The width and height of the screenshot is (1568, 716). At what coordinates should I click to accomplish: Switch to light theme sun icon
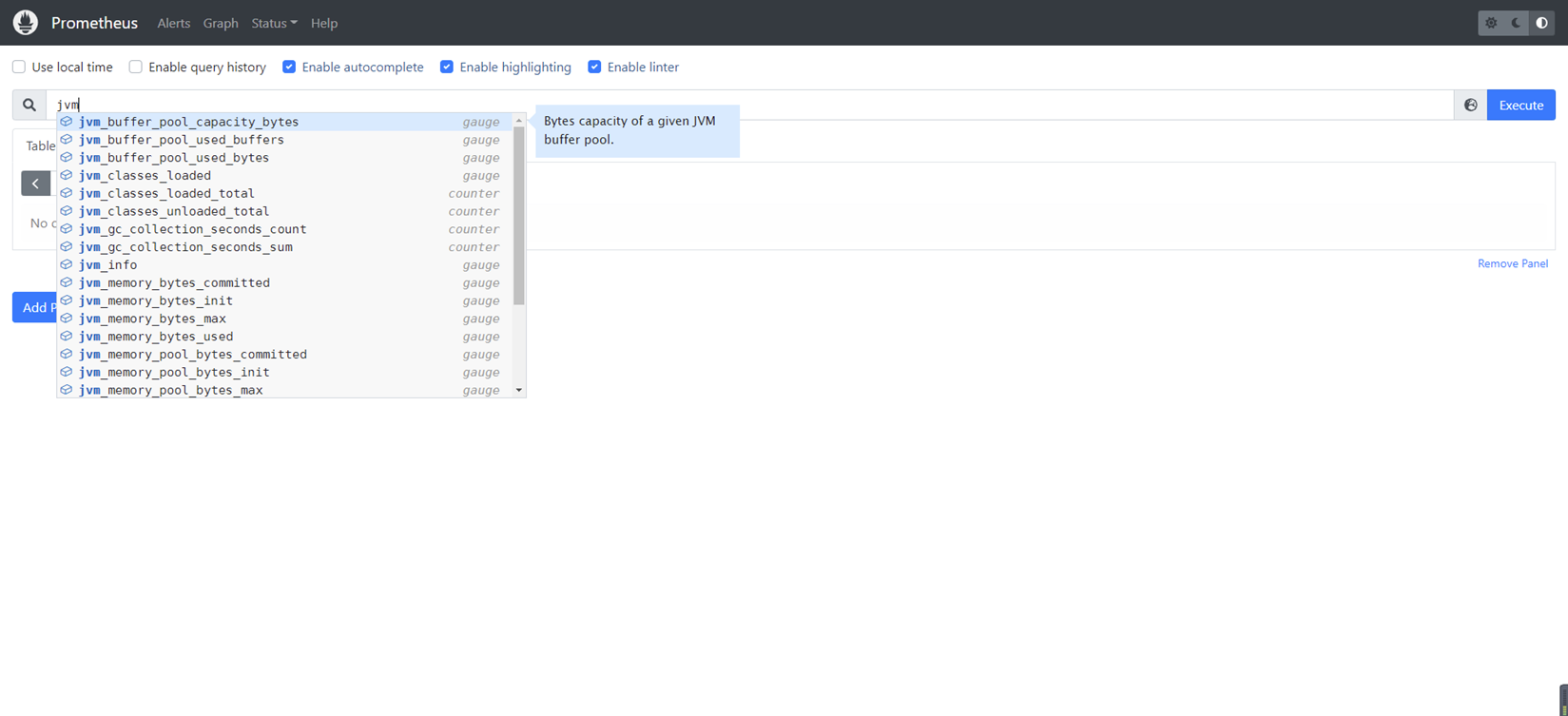coord(1491,23)
